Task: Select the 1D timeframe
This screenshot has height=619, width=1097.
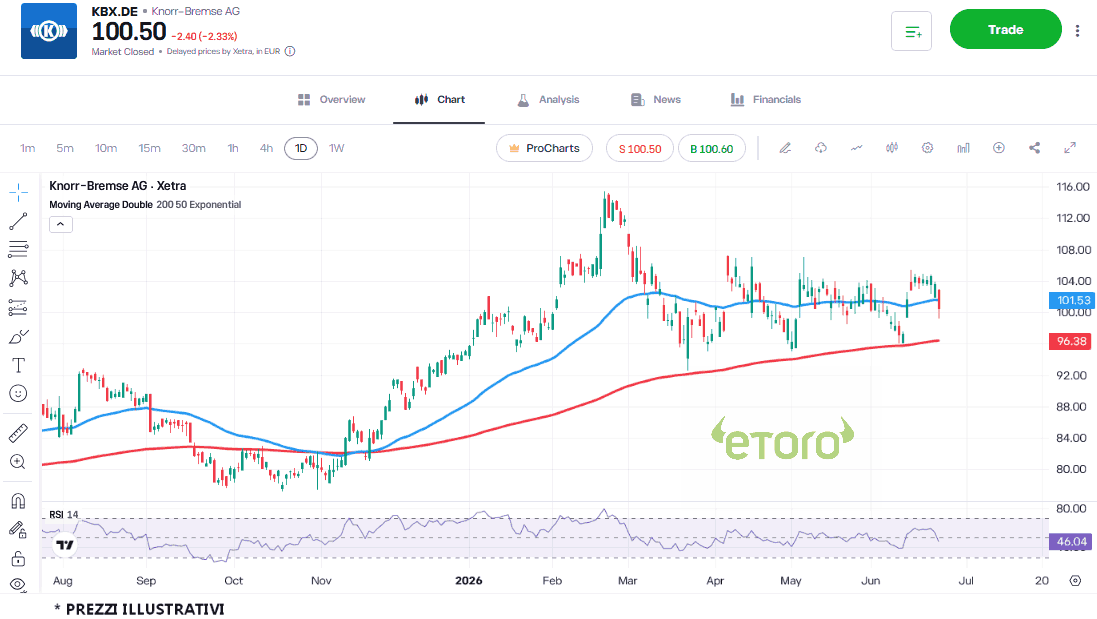Action: coord(301,148)
